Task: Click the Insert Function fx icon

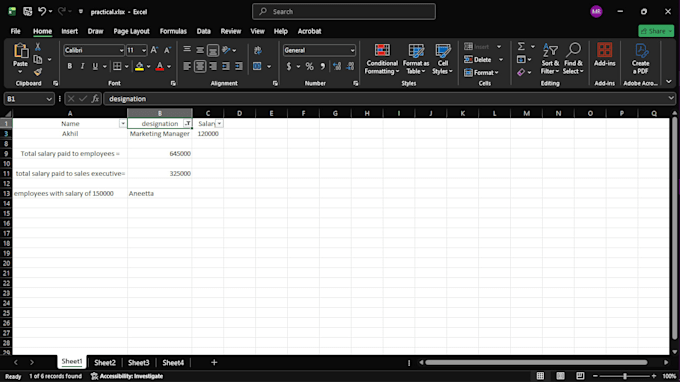Action: tap(95, 99)
